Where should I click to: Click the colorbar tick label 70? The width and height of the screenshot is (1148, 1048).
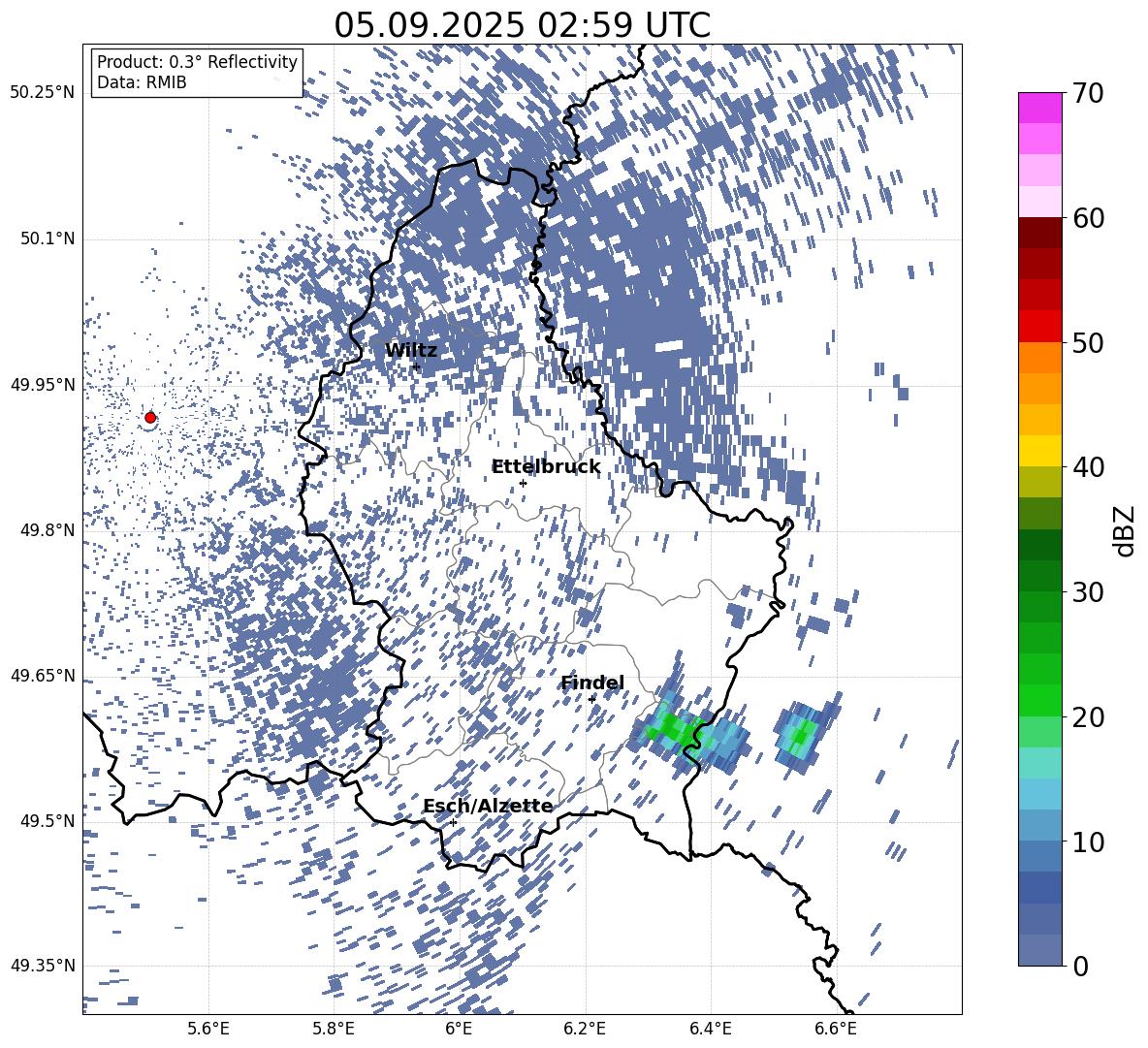tap(1088, 93)
